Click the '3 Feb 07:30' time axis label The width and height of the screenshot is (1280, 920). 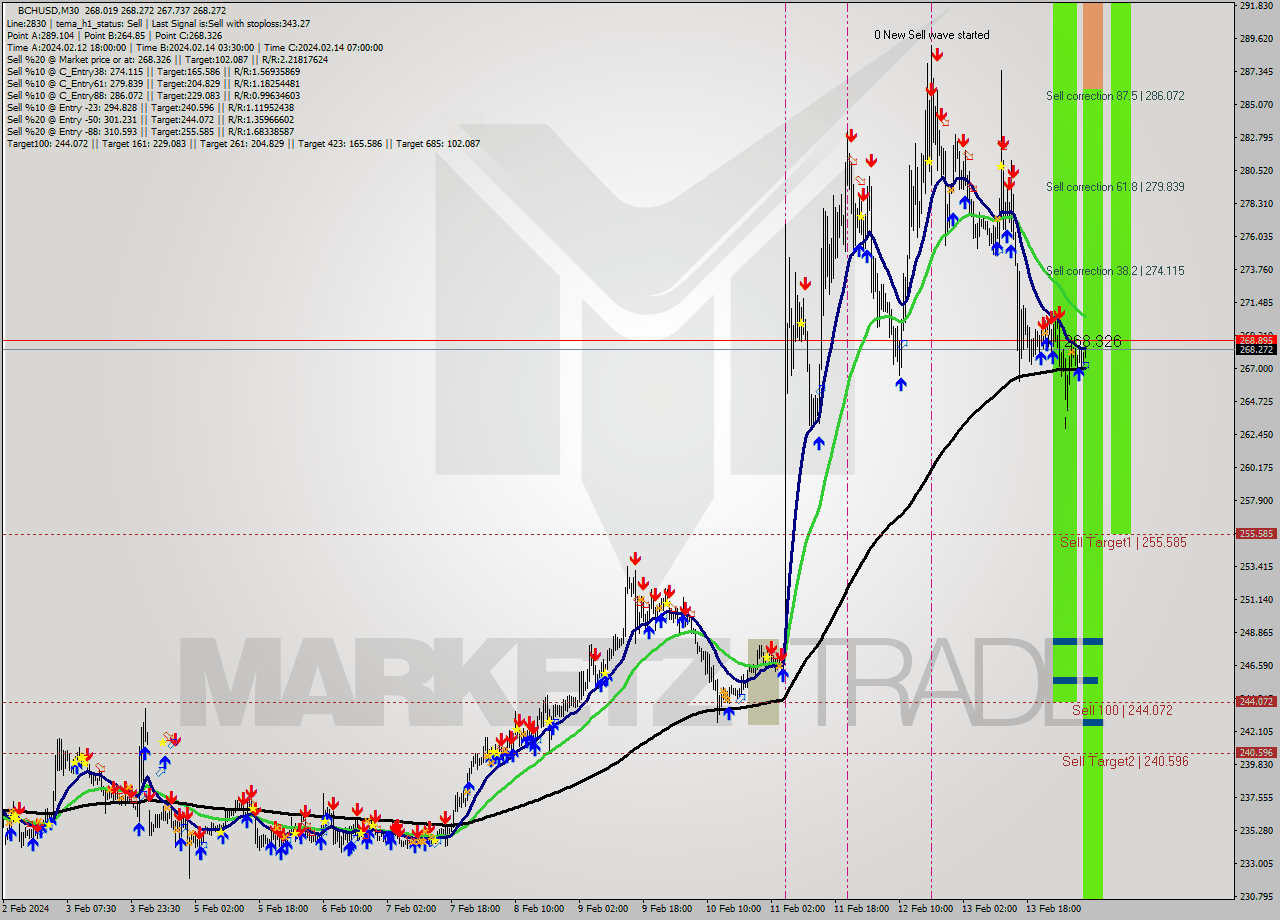(x=90, y=909)
